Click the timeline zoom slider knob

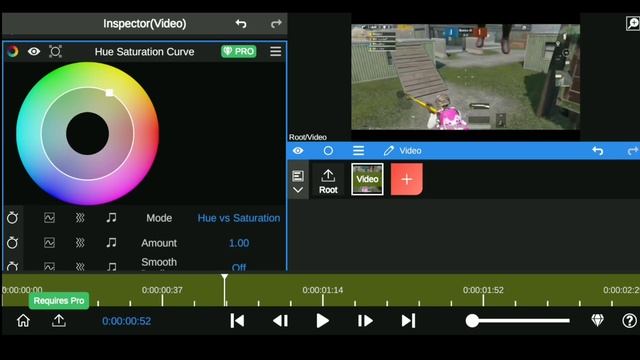(472, 321)
